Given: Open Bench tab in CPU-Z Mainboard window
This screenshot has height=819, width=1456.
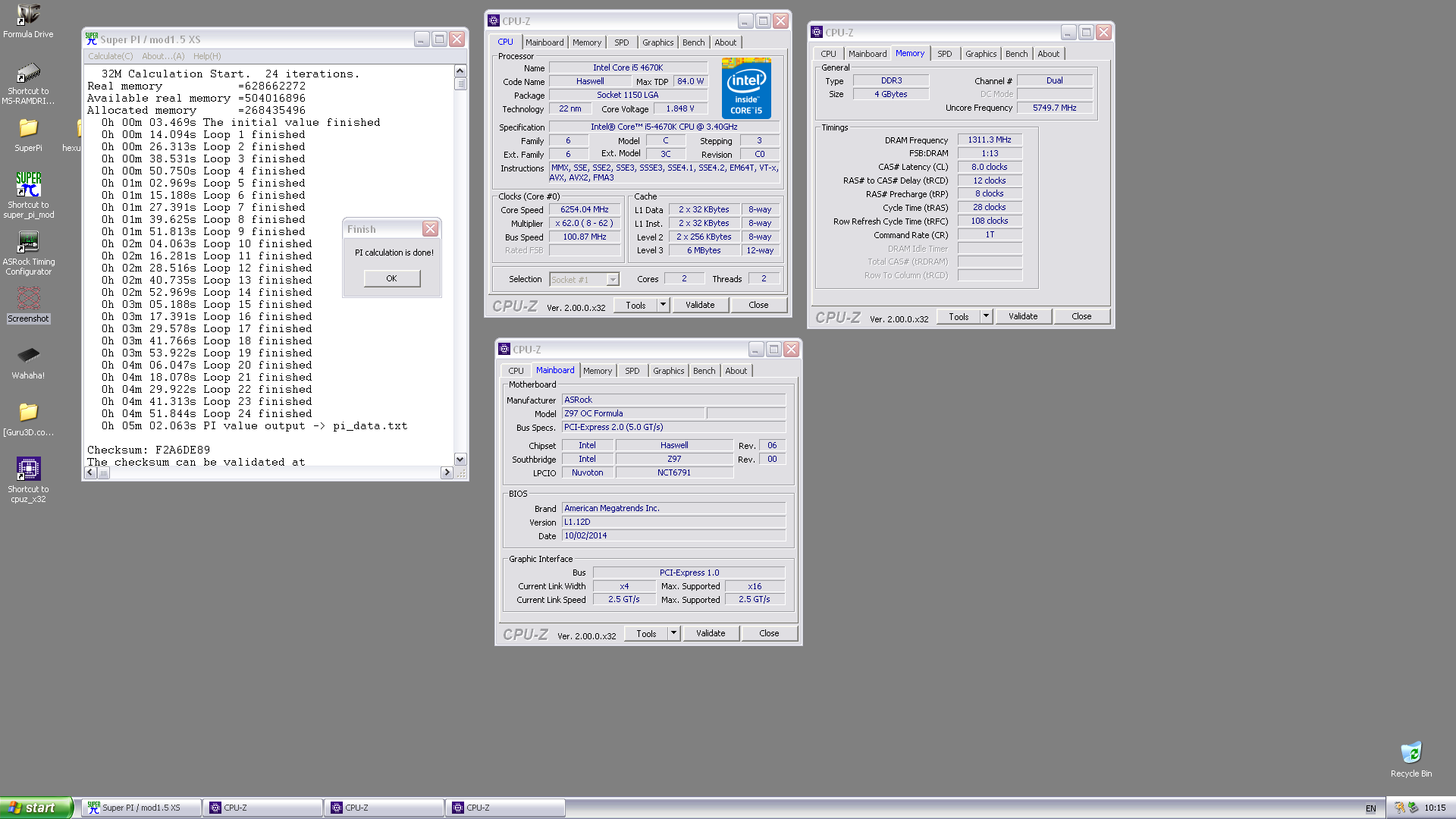Looking at the screenshot, I should tap(704, 371).
